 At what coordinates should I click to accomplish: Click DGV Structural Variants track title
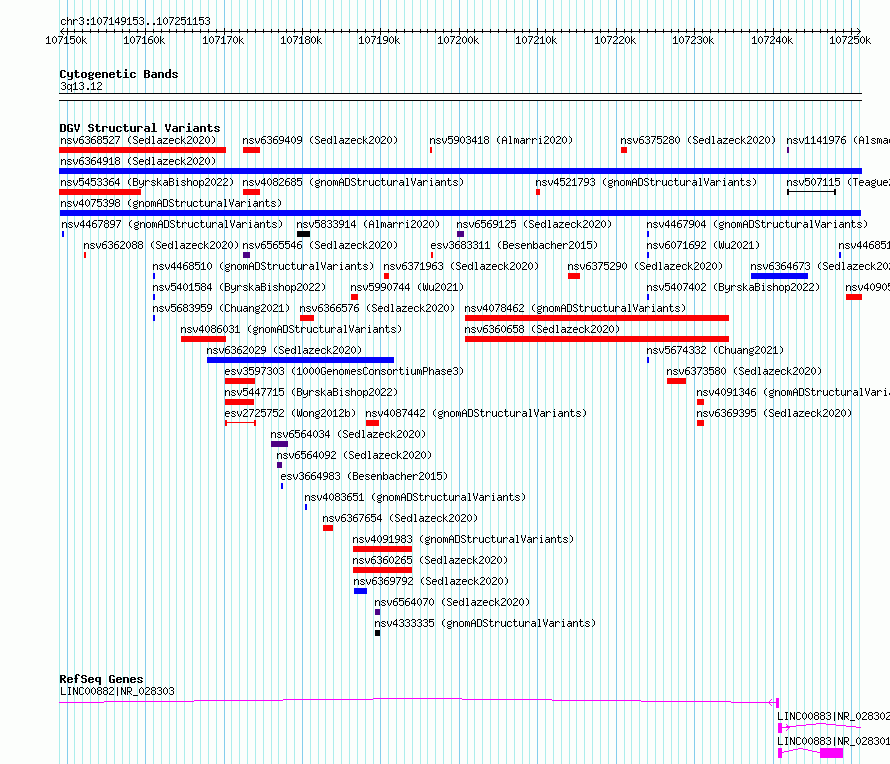coord(140,128)
